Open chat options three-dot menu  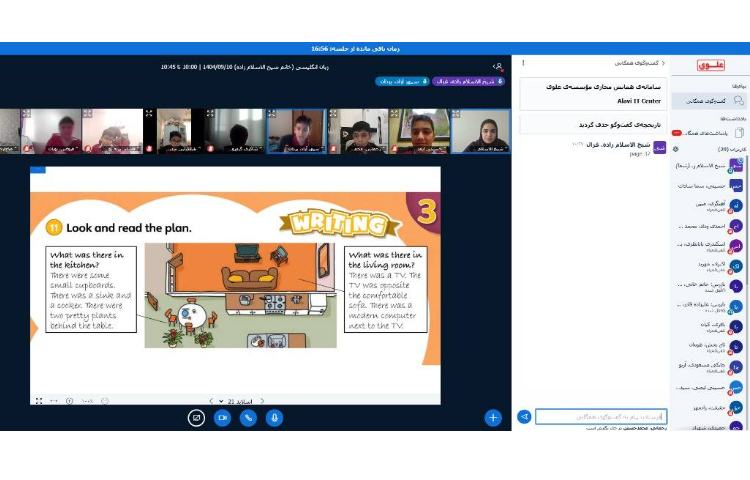click(x=522, y=63)
